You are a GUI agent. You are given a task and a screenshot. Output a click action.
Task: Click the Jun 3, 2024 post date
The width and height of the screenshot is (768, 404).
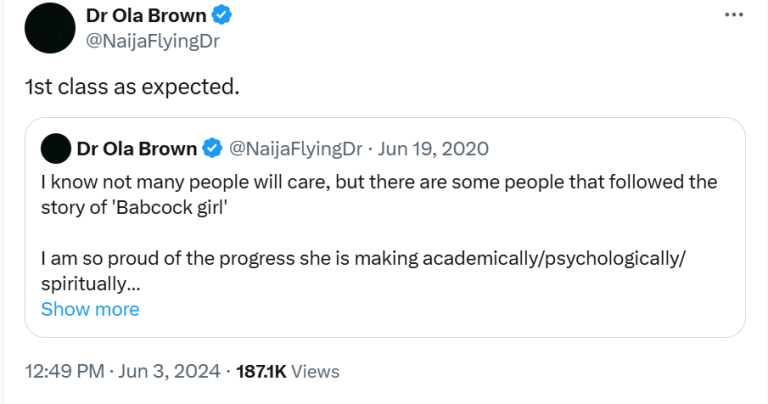click(167, 371)
